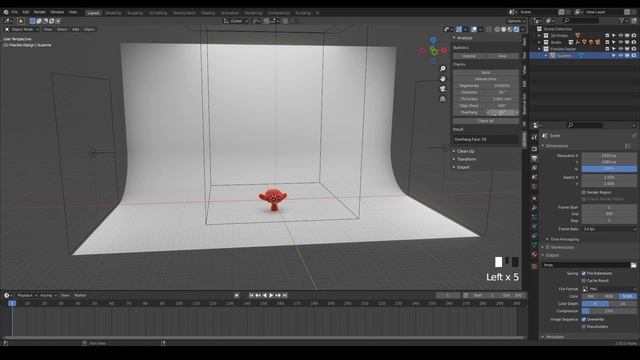Viewport: 640px width, 360px height.
Task: Switch perspective/orthographic grid gizmo icon
Action: [x=443, y=99]
